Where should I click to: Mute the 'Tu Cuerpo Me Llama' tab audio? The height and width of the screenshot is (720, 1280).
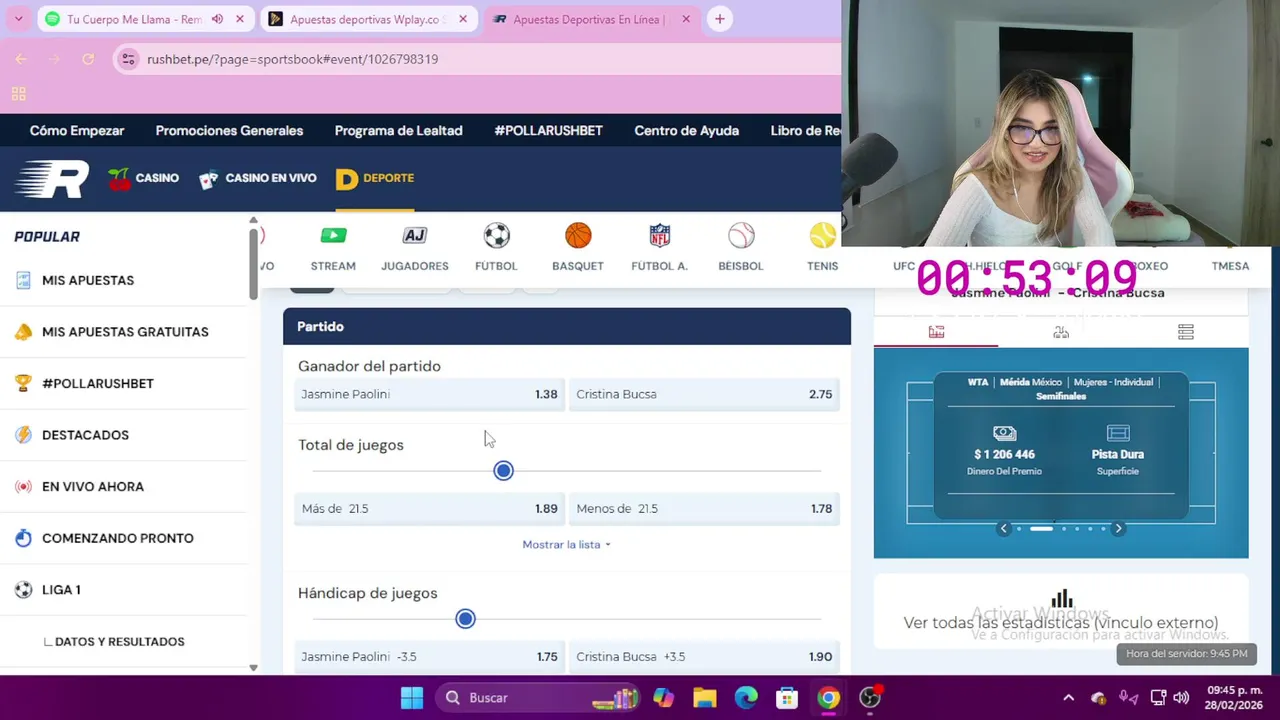(217, 19)
